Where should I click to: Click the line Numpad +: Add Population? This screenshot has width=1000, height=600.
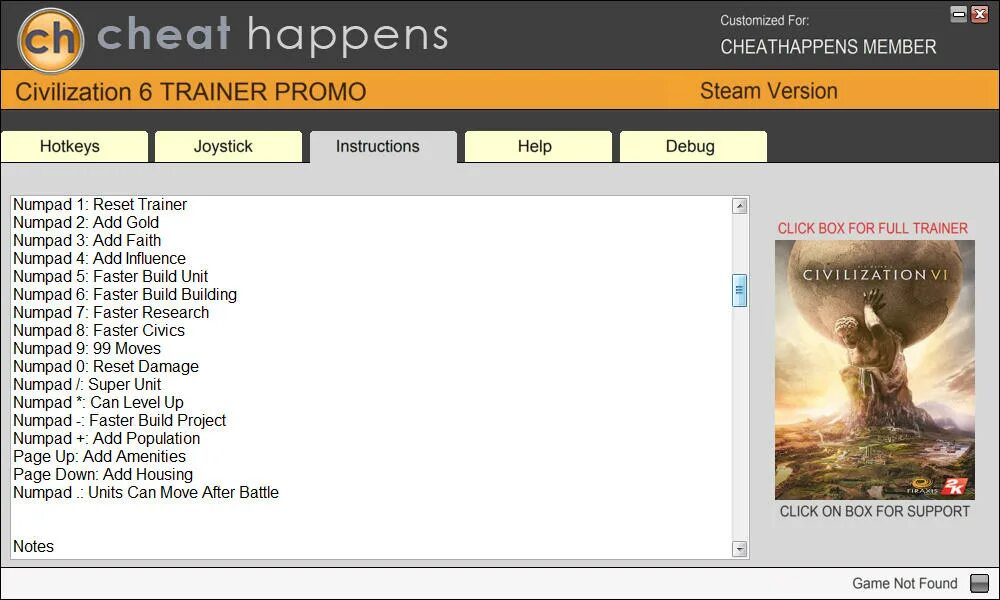[x=107, y=439]
